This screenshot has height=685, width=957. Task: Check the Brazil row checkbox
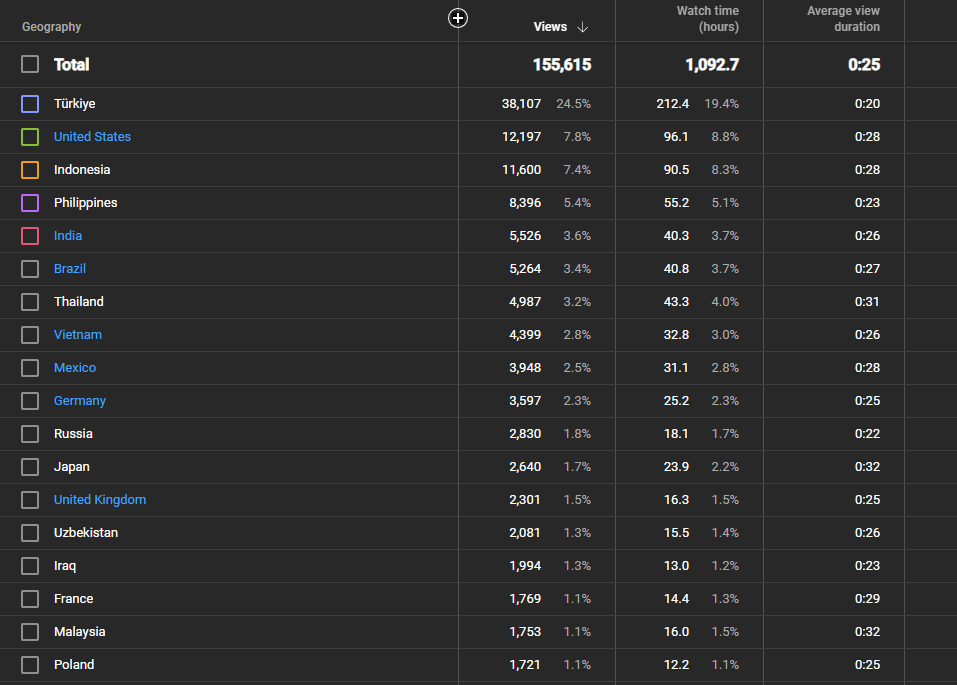(30, 269)
